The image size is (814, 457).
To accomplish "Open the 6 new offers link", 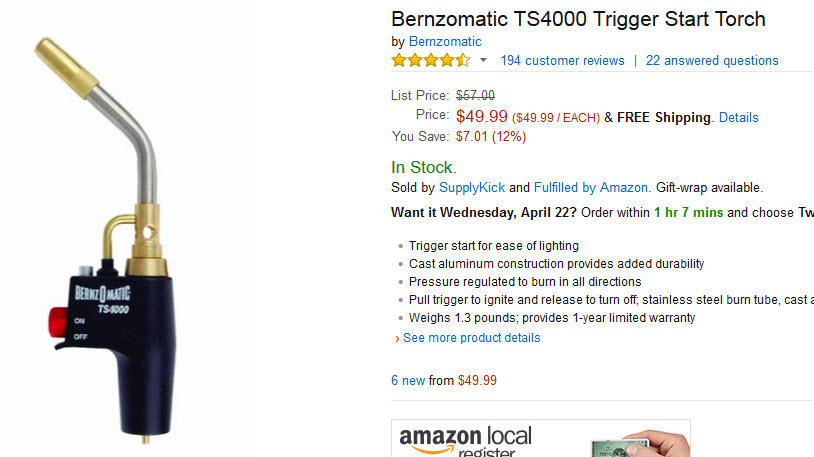I will coord(408,380).
